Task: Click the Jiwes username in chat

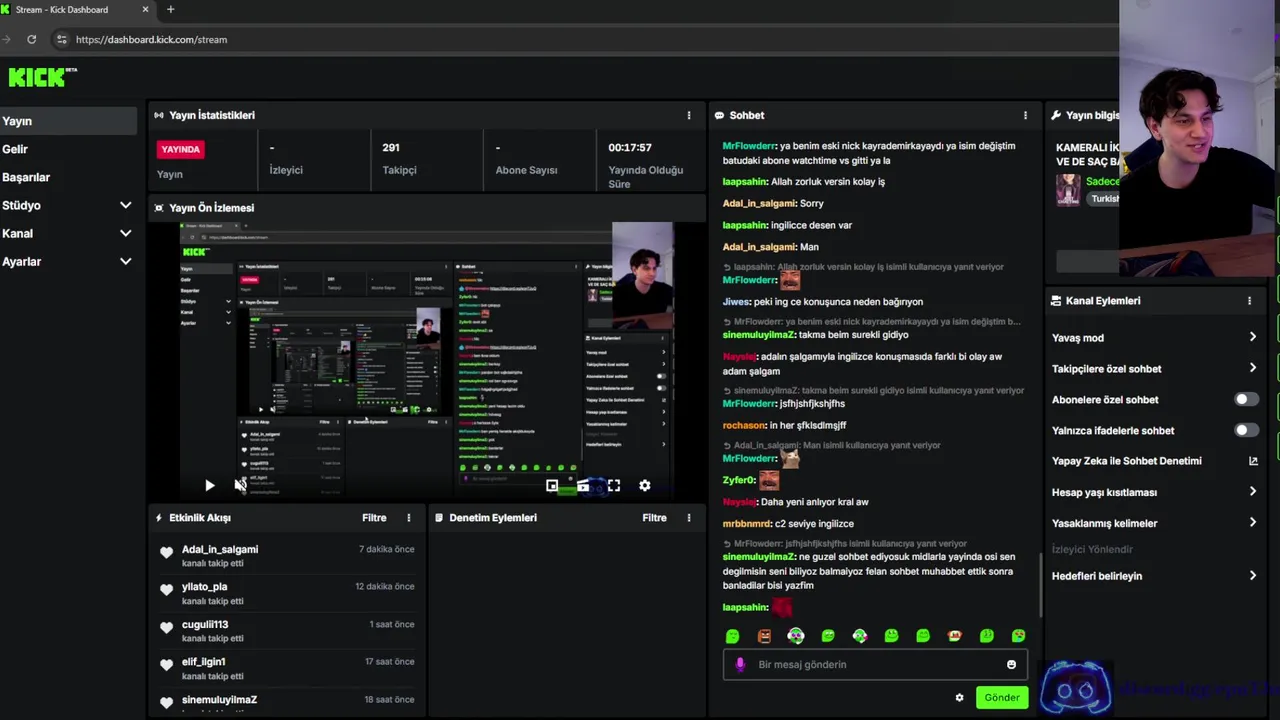Action: (x=736, y=301)
